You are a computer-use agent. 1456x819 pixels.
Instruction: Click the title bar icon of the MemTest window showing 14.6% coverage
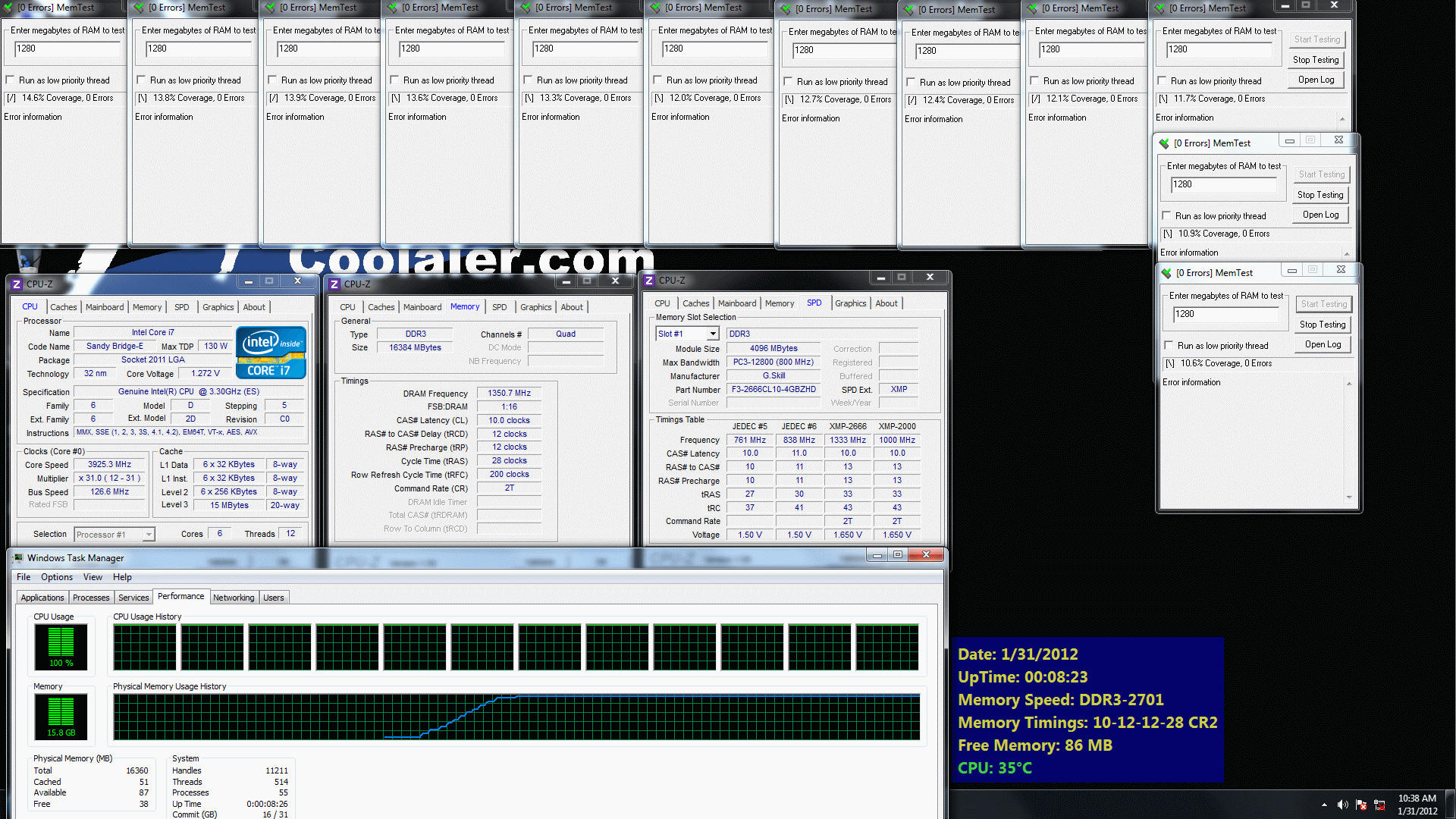click(x=8, y=8)
